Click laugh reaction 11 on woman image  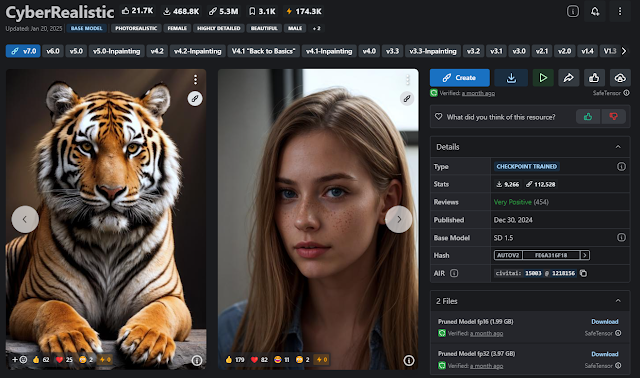[282, 360]
